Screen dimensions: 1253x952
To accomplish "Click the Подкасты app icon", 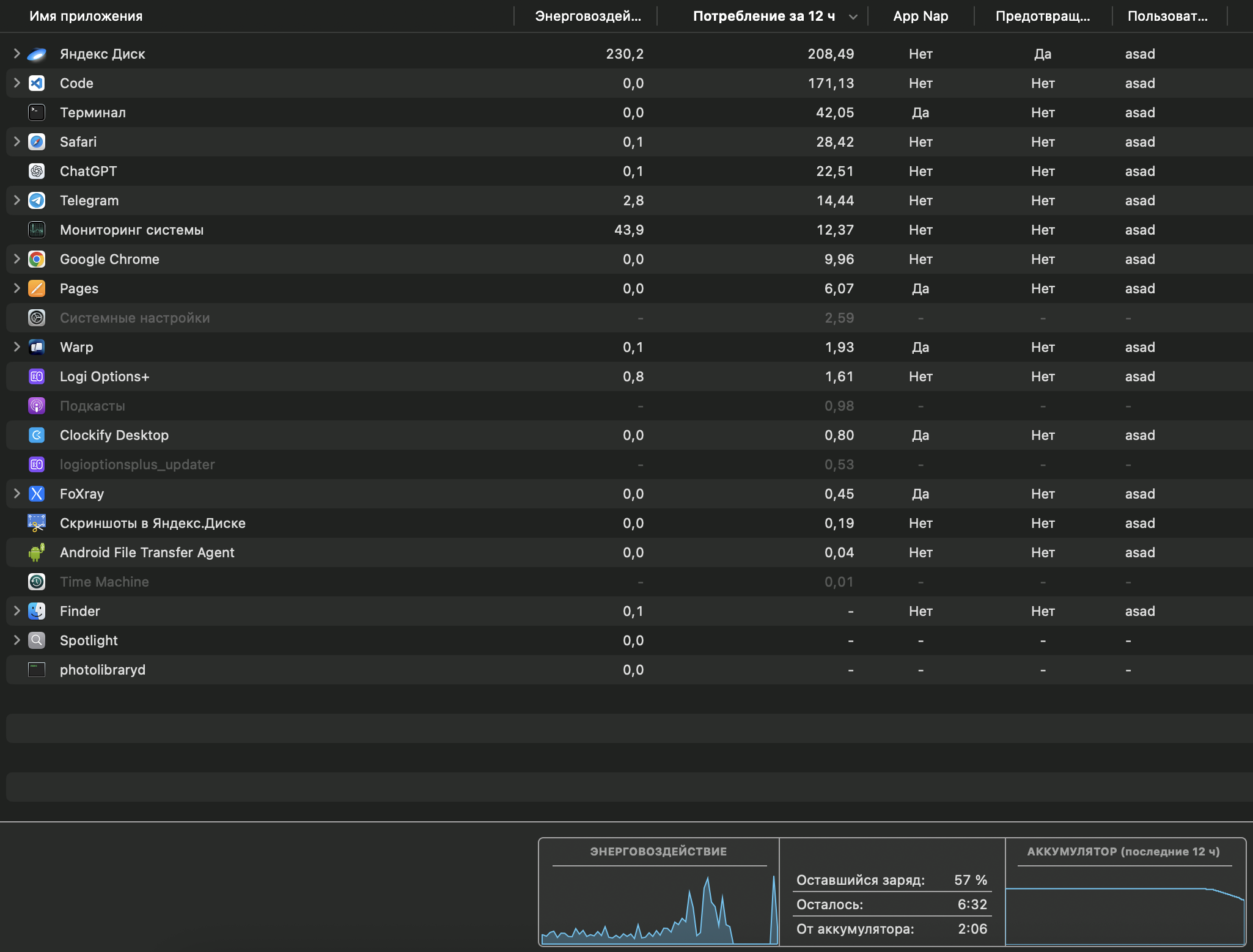I will tap(37, 406).
